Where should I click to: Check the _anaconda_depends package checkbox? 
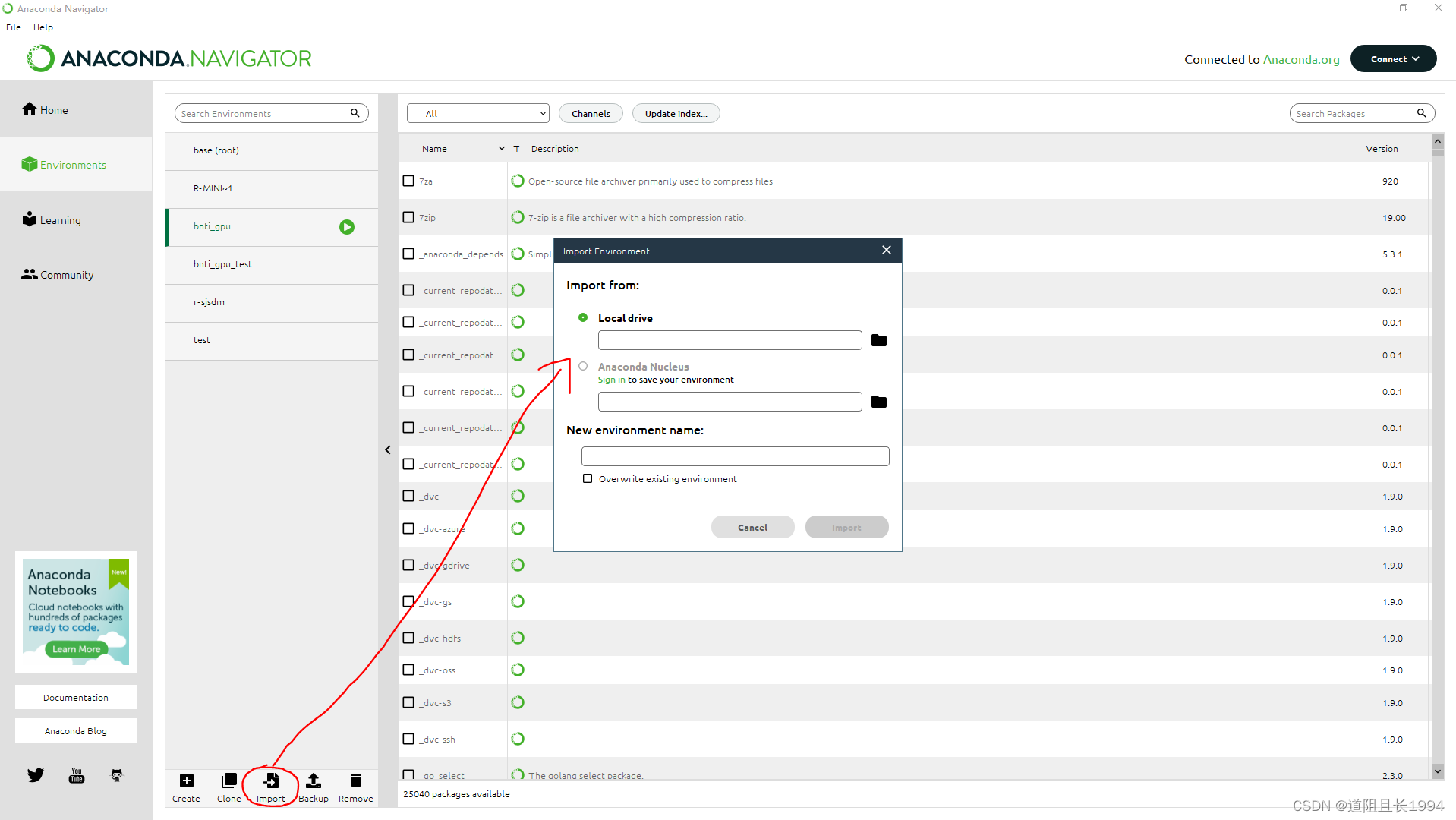click(408, 254)
